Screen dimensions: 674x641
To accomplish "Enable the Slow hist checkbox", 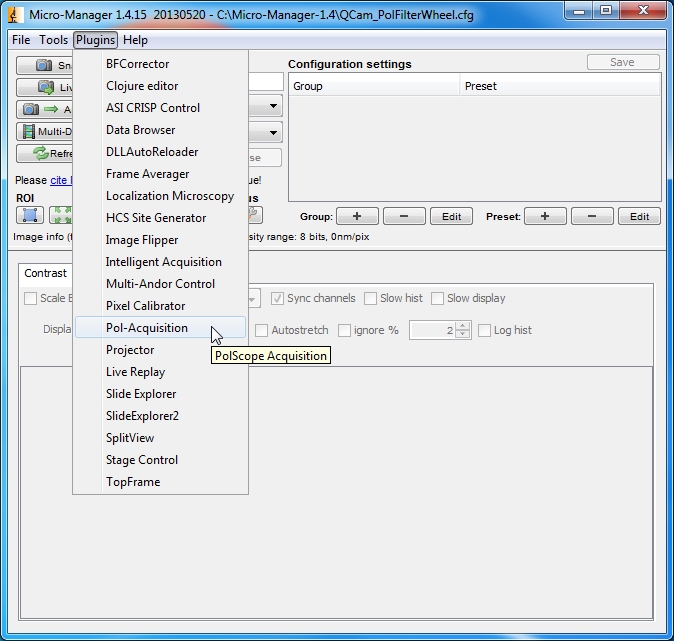I will tap(371, 298).
